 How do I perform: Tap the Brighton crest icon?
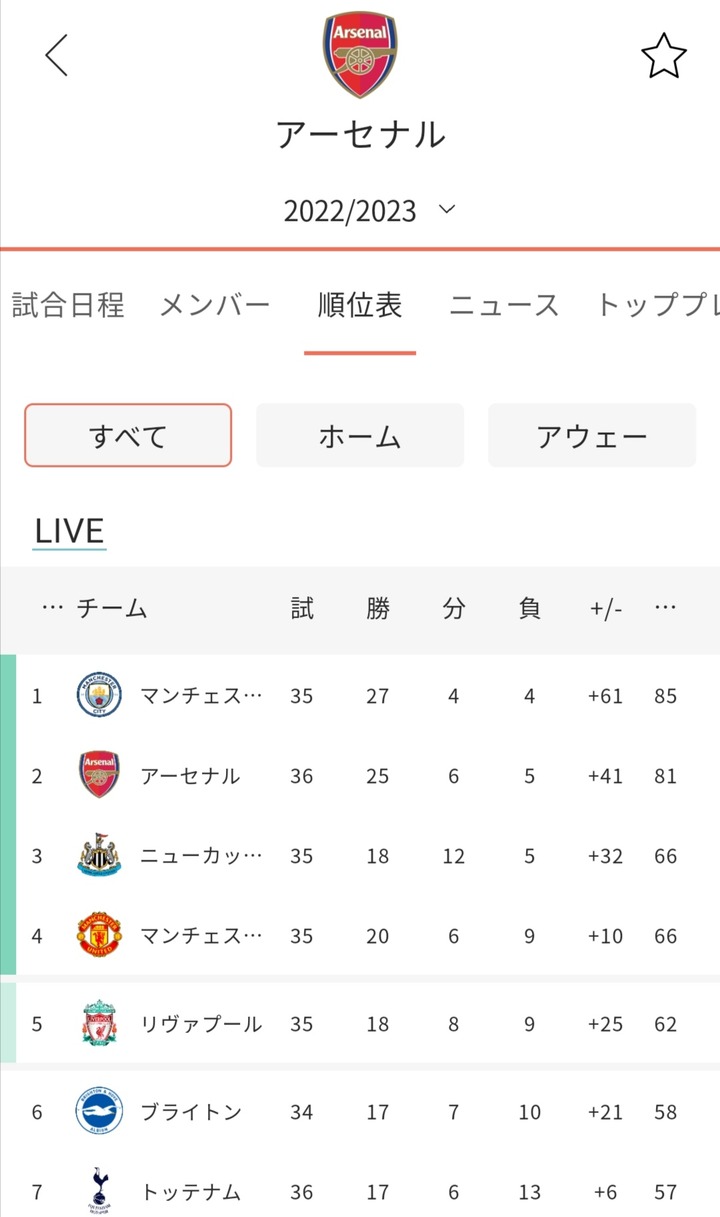99,1112
